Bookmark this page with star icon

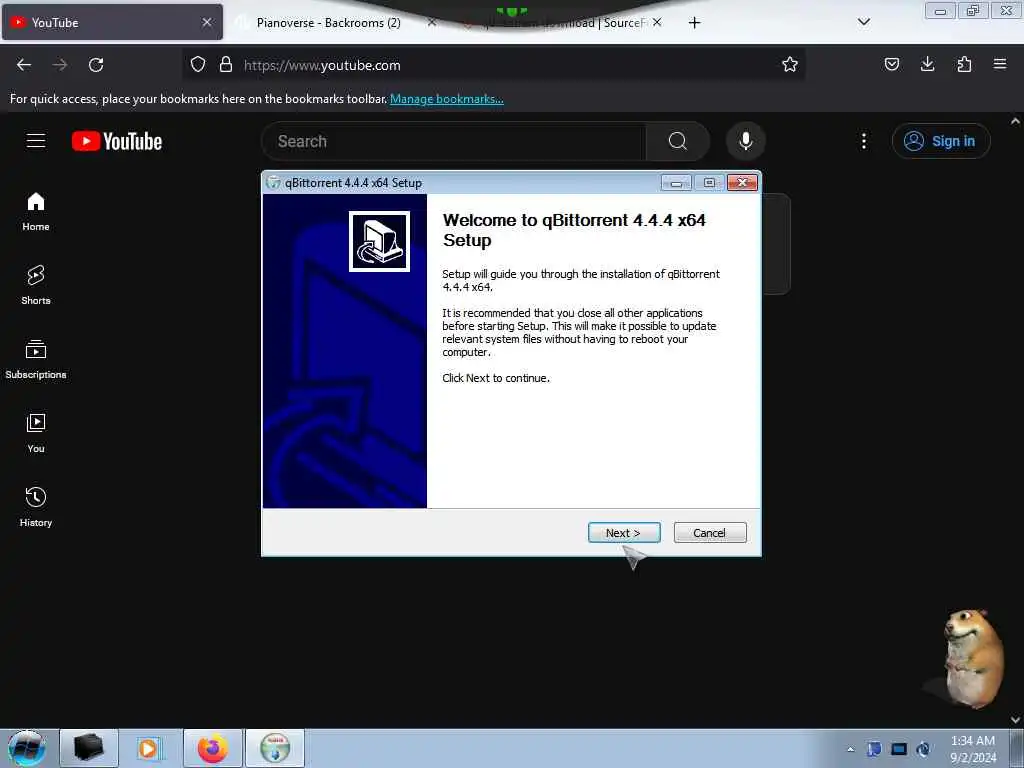790,65
